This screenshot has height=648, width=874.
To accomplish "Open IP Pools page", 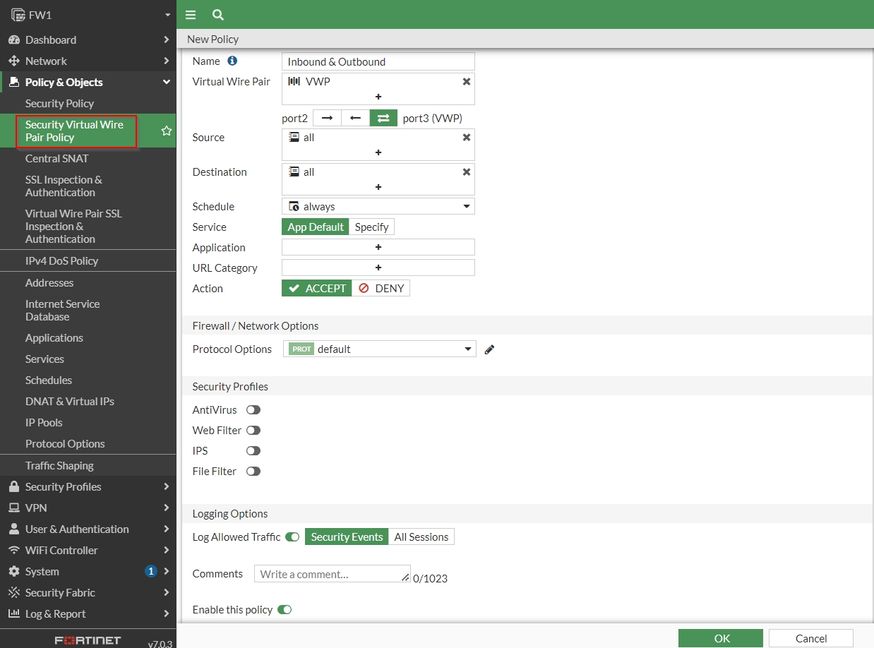I will 43,422.
